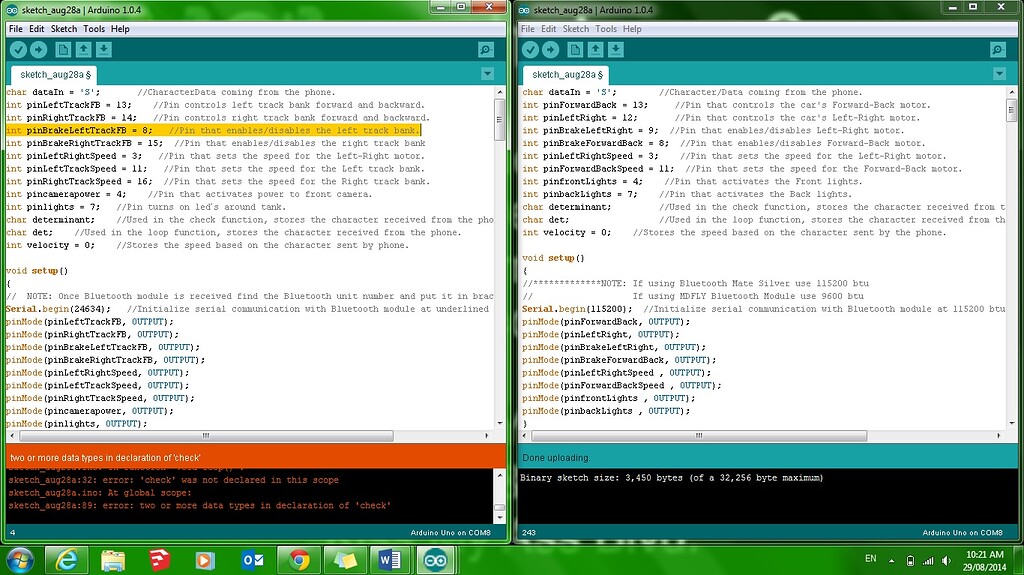Viewport: 1024px width, 575px height.
Task: Click New sketch icon in left window toolbar
Action: (62, 50)
